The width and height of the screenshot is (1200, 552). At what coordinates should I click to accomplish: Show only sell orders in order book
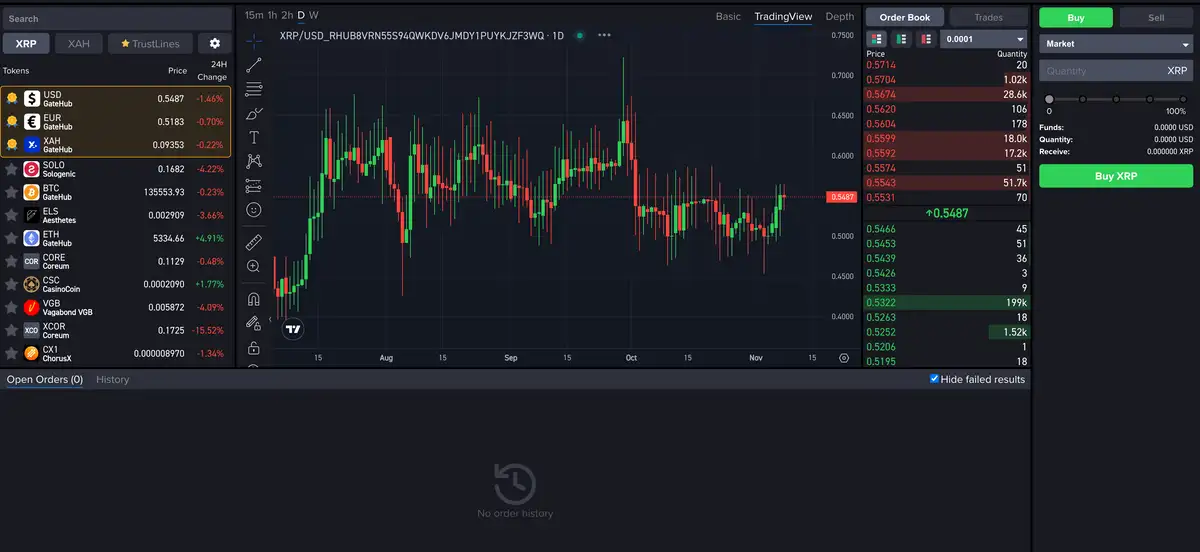pos(926,39)
